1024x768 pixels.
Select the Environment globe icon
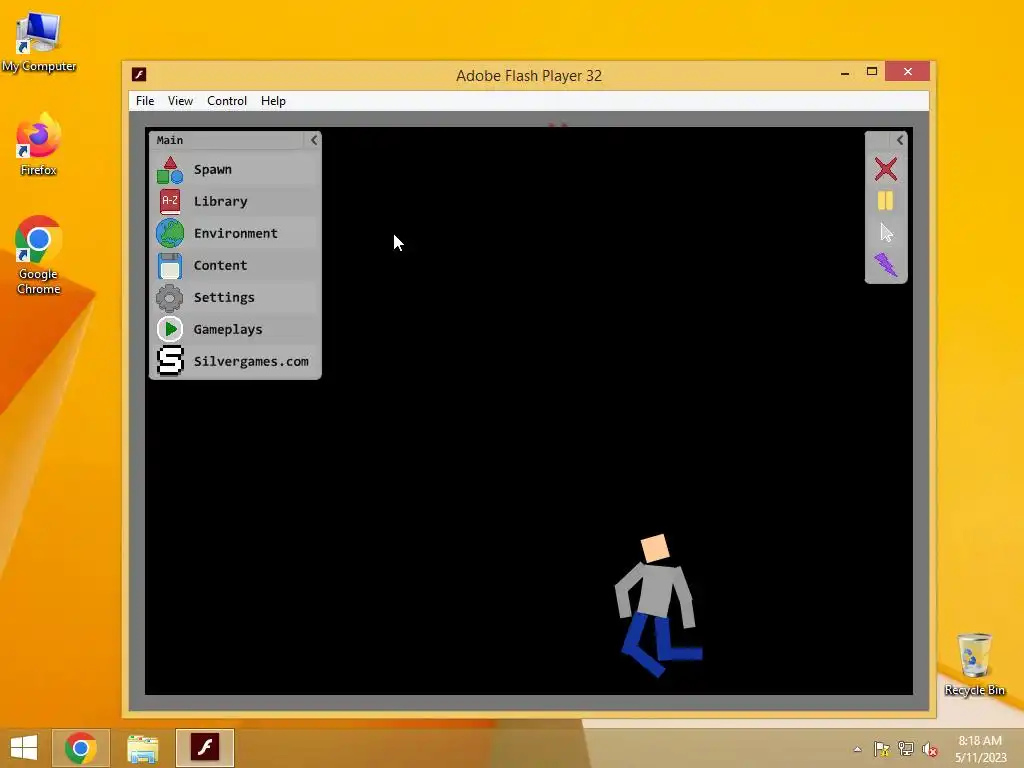tap(170, 234)
